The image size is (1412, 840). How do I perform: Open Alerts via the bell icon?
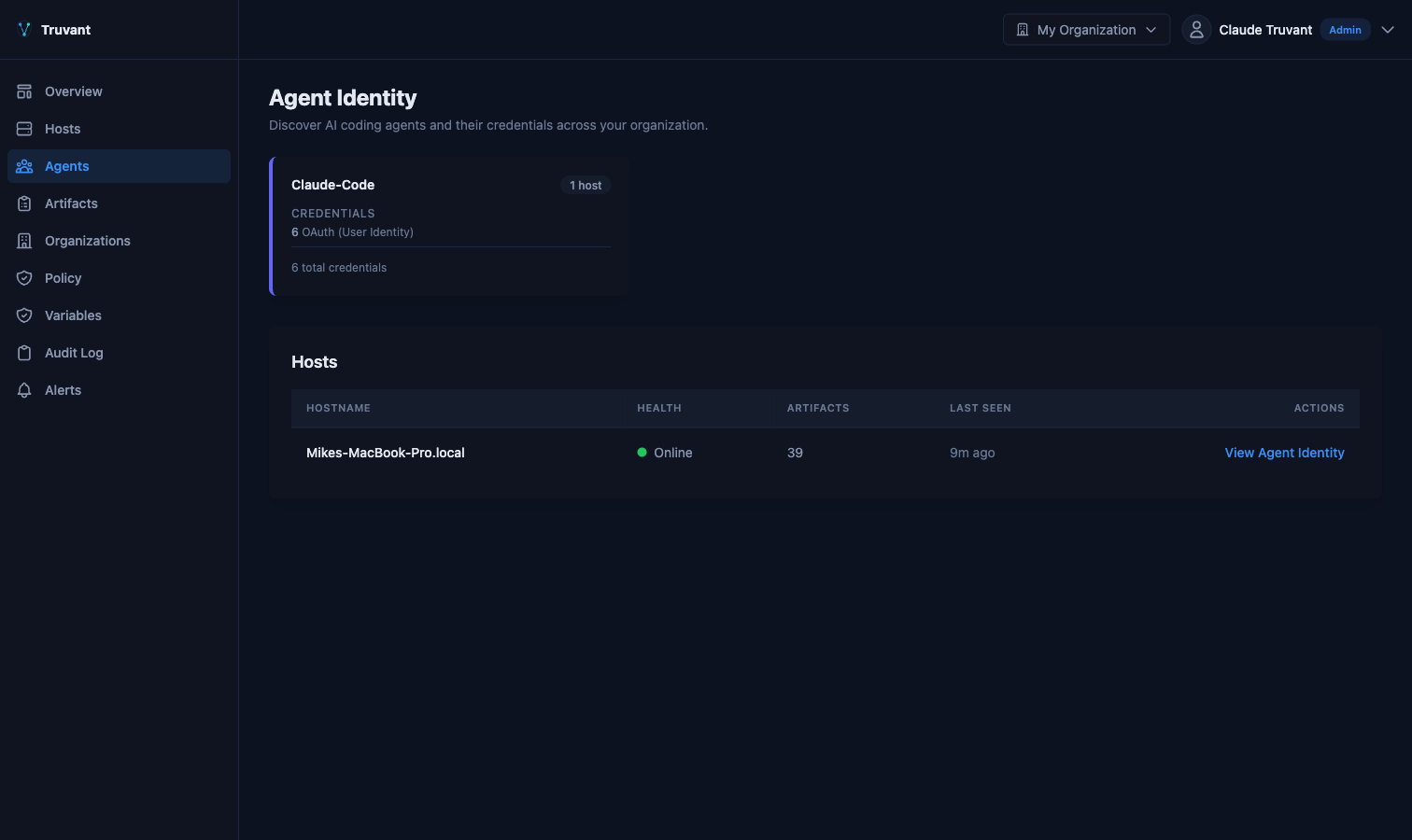(24, 389)
